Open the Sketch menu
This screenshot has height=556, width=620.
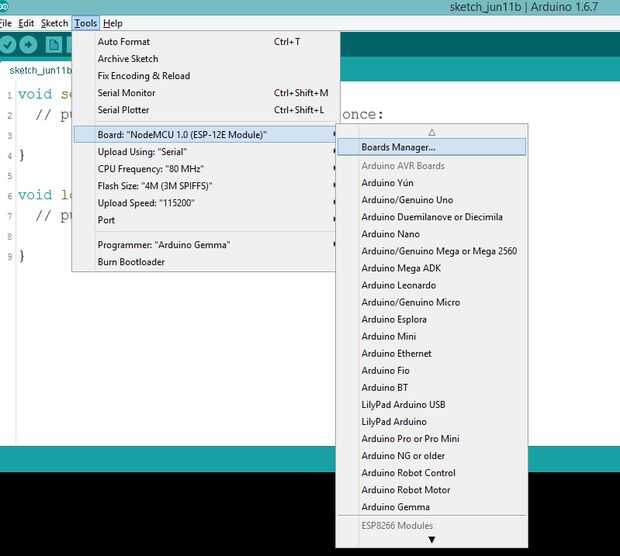coord(55,23)
